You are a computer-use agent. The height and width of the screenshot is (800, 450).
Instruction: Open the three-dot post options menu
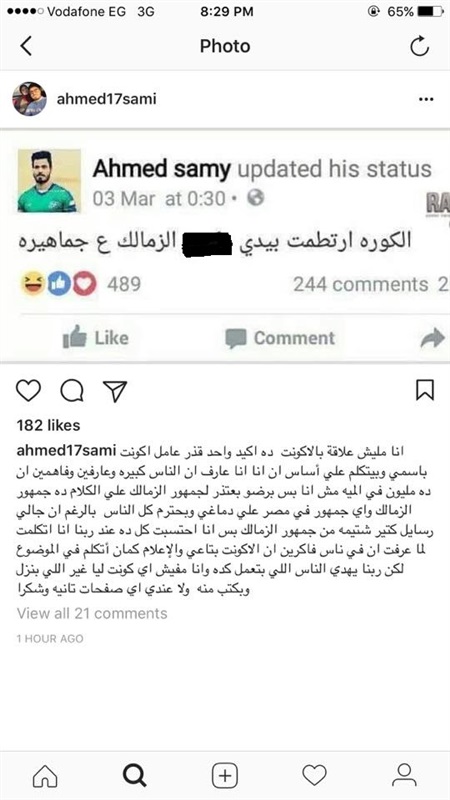pos(426,99)
